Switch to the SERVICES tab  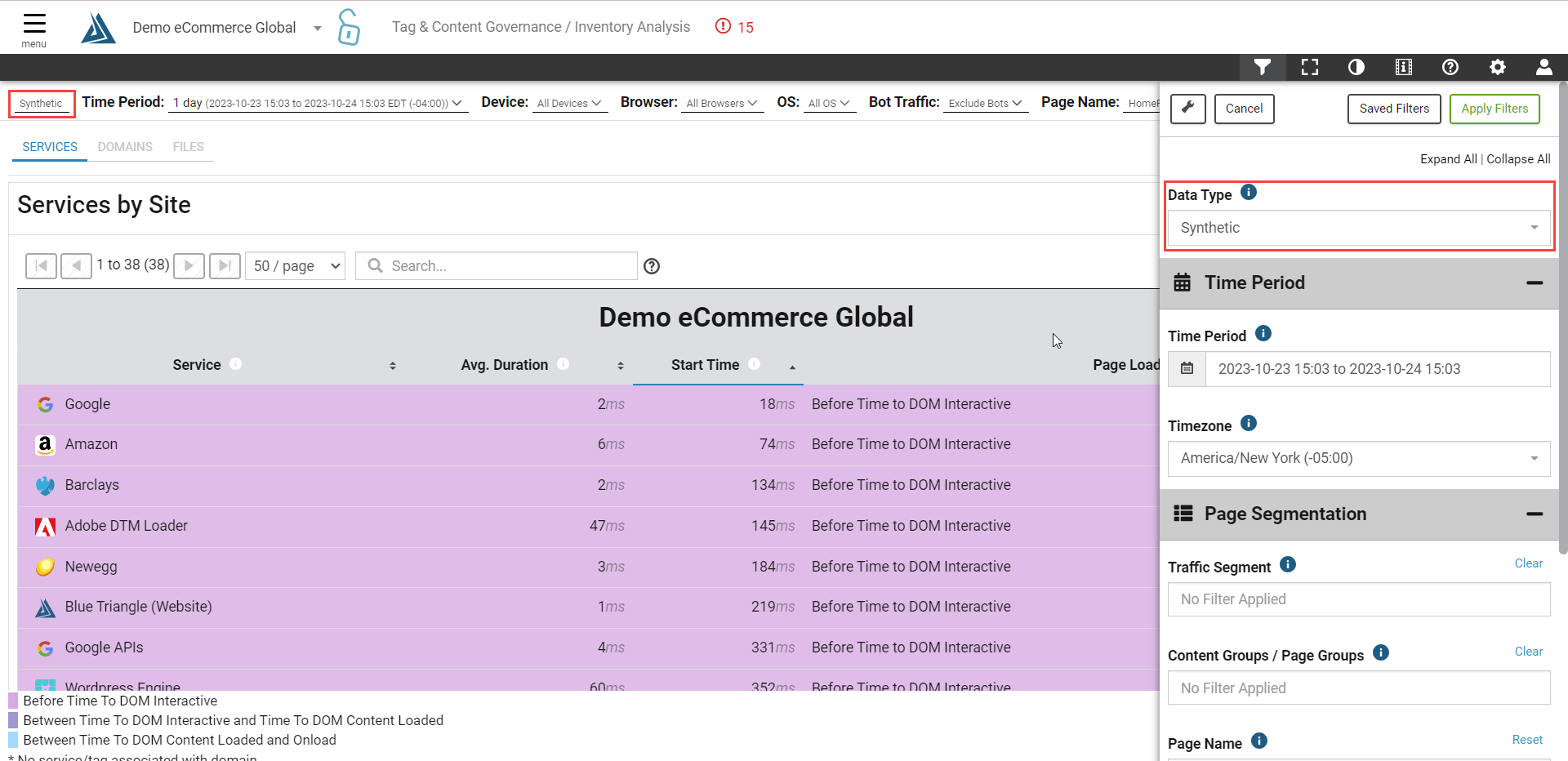point(50,147)
